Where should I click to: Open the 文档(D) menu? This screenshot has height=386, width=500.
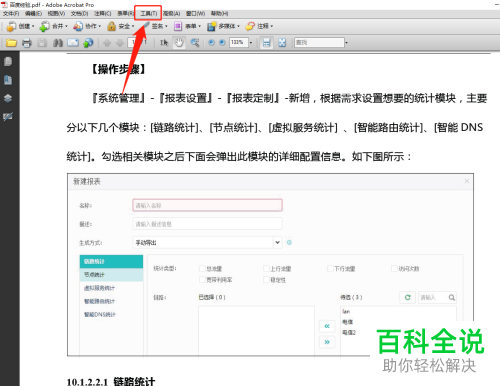tap(79, 14)
